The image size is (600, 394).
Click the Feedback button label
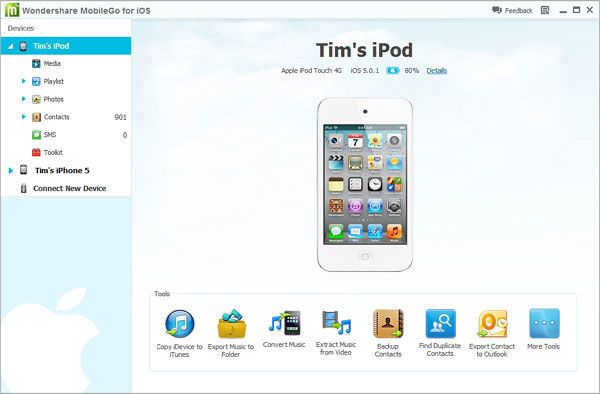point(518,11)
